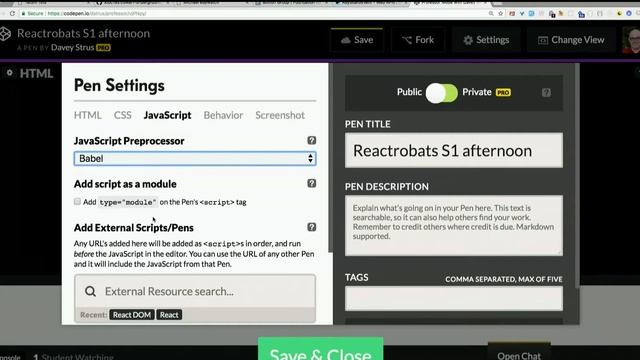Open help for Add script as module

[311, 183]
